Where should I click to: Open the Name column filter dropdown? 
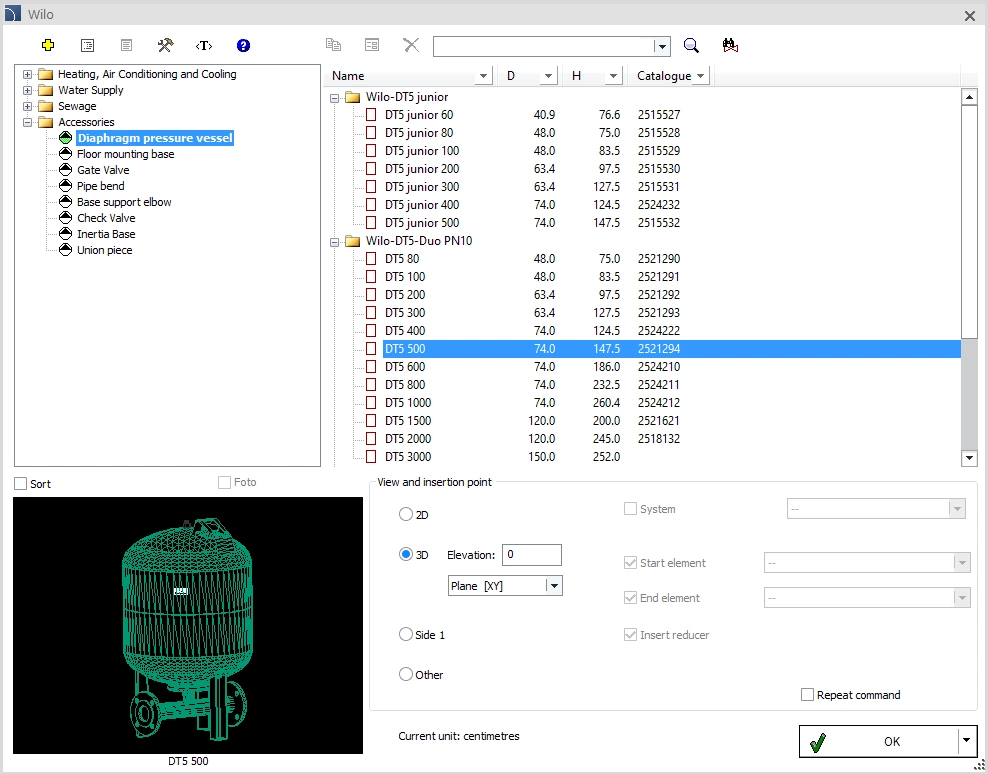pyautogui.click(x=483, y=76)
